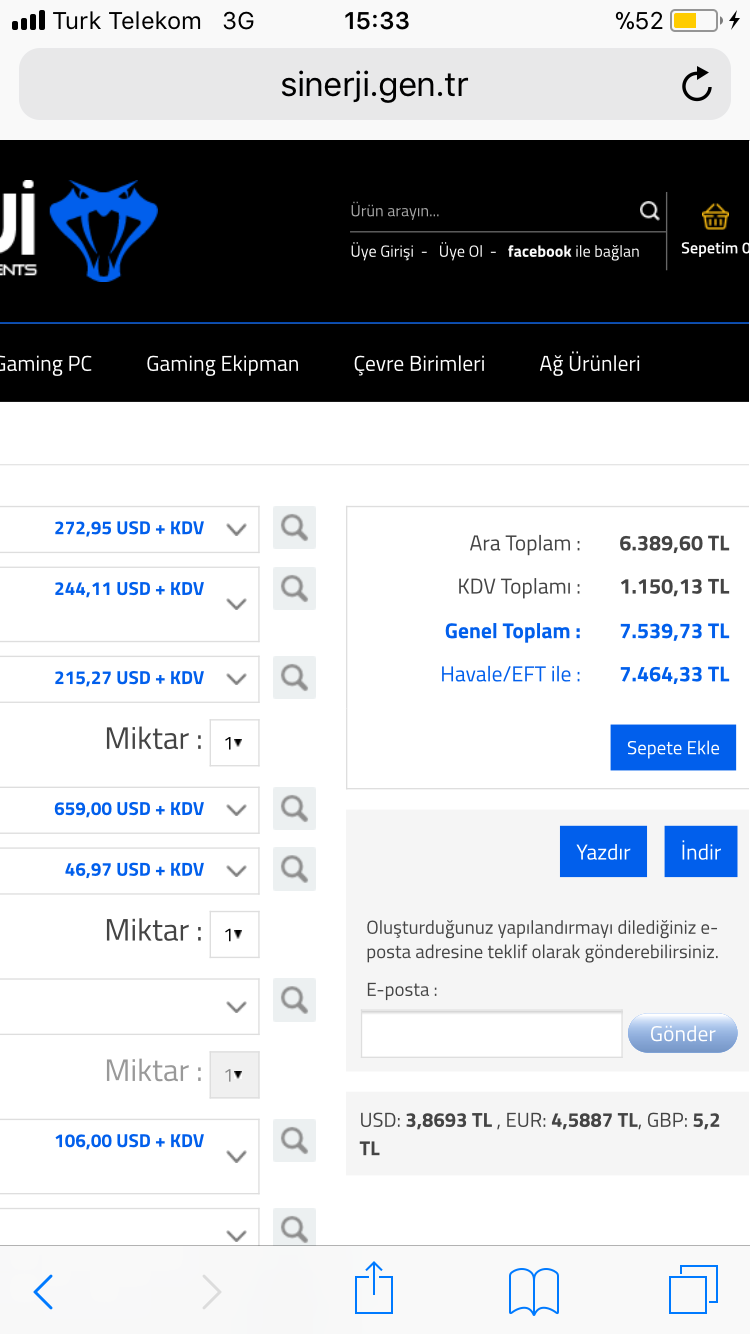Open the blue snake logo homepage
This screenshot has width=750, height=1334.
(x=104, y=231)
